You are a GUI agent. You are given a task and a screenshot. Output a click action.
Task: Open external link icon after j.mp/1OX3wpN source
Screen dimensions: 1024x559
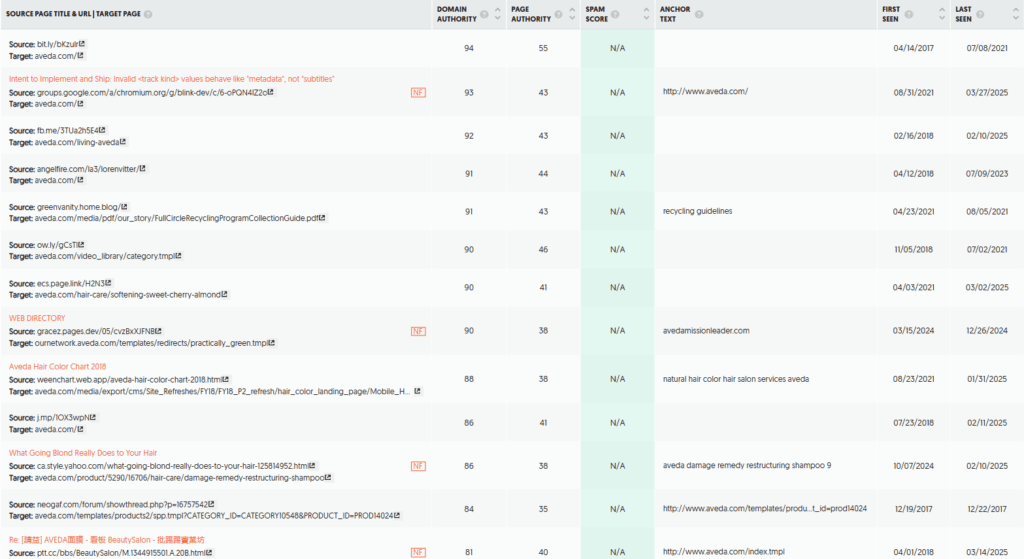(93, 417)
